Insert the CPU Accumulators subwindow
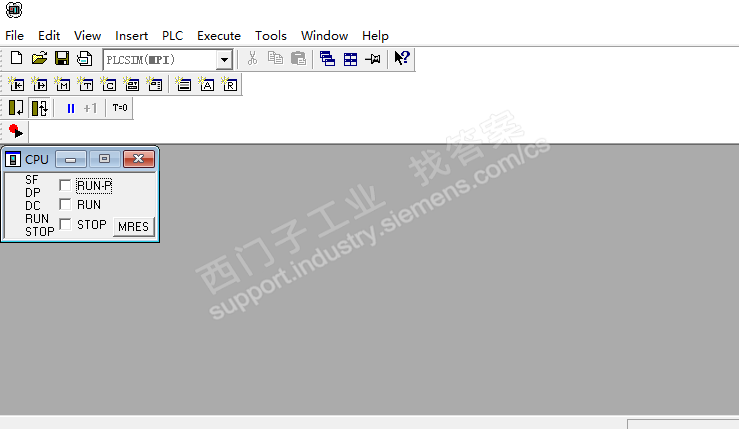This screenshot has width=739, height=429. [206, 84]
